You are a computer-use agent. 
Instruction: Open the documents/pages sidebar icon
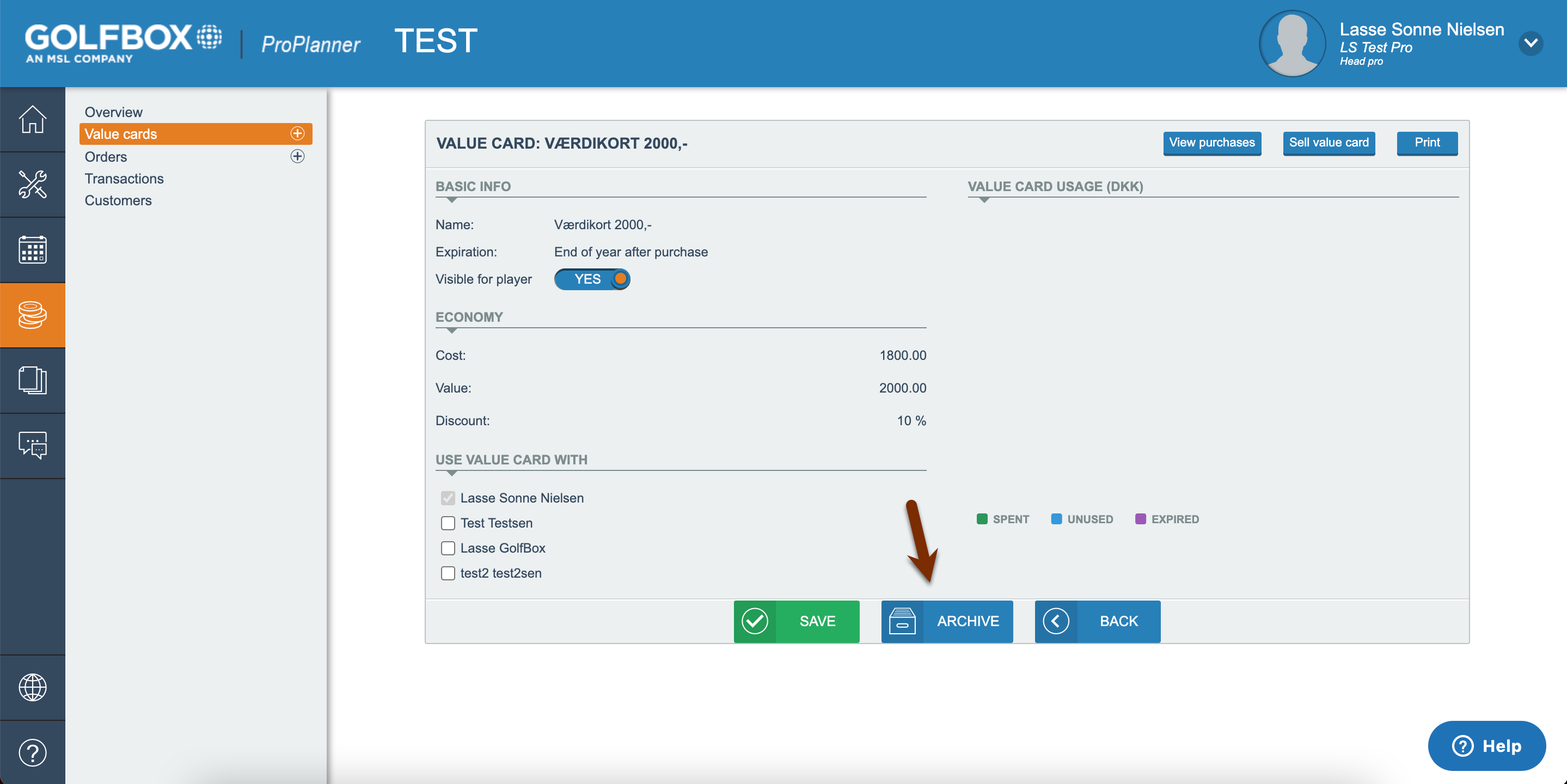tap(33, 380)
